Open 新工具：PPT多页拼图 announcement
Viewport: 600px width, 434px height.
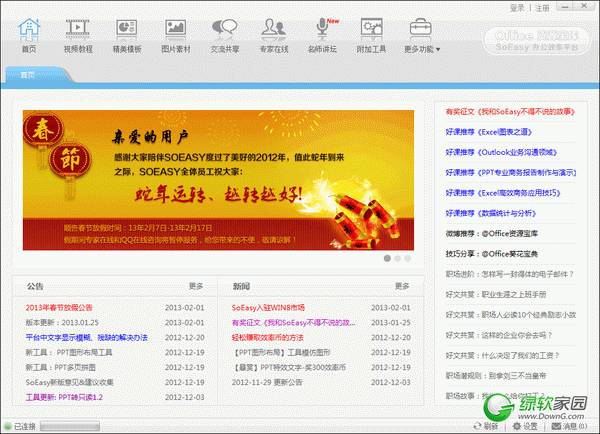(60, 367)
